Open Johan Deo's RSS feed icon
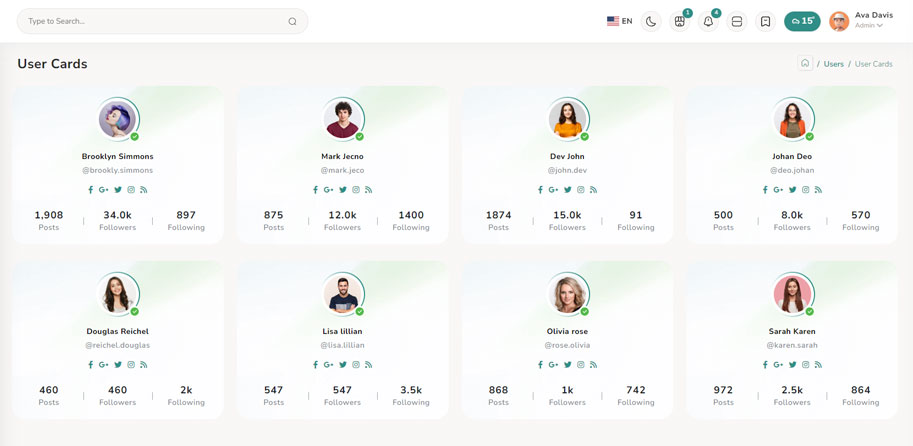The width and height of the screenshot is (913, 446). click(818, 190)
